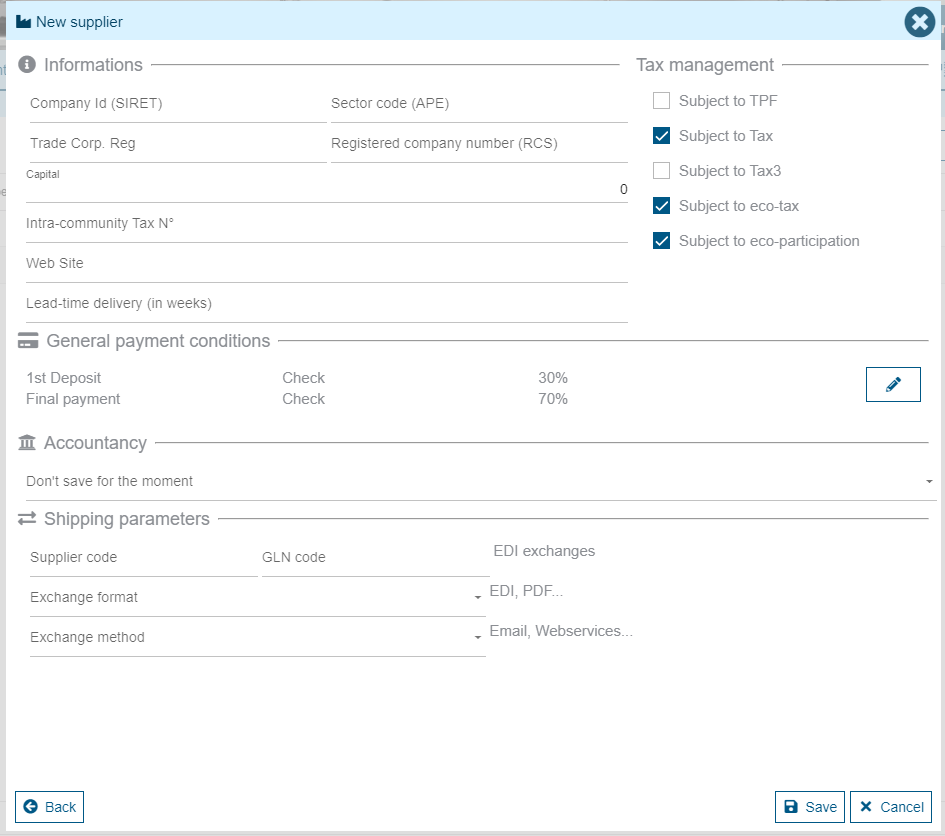The height and width of the screenshot is (836, 945).
Task: Enable Subject to TPF checkbox
Action: 661,101
